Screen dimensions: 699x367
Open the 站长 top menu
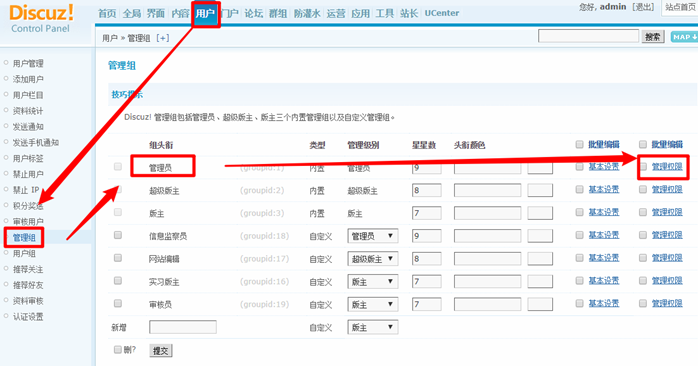pyautogui.click(x=409, y=13)
